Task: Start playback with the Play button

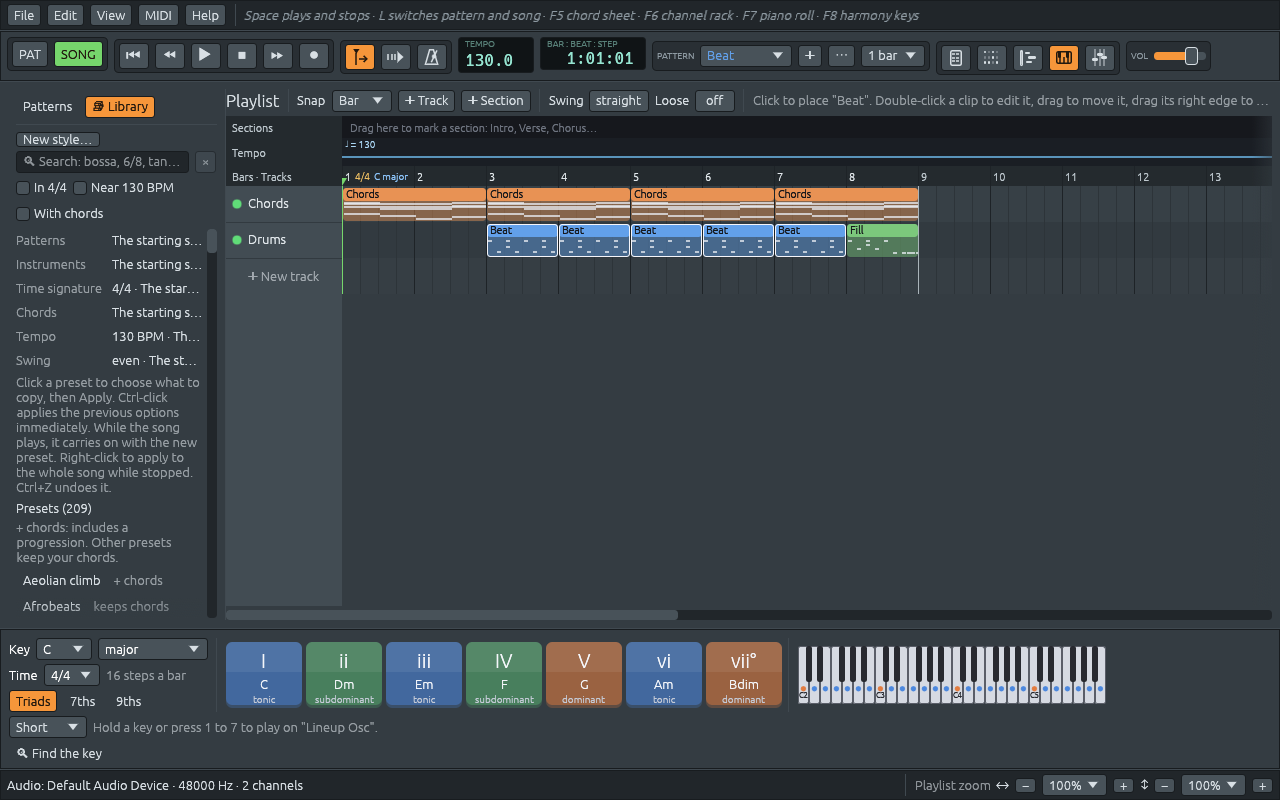Action: coord(205,56)
